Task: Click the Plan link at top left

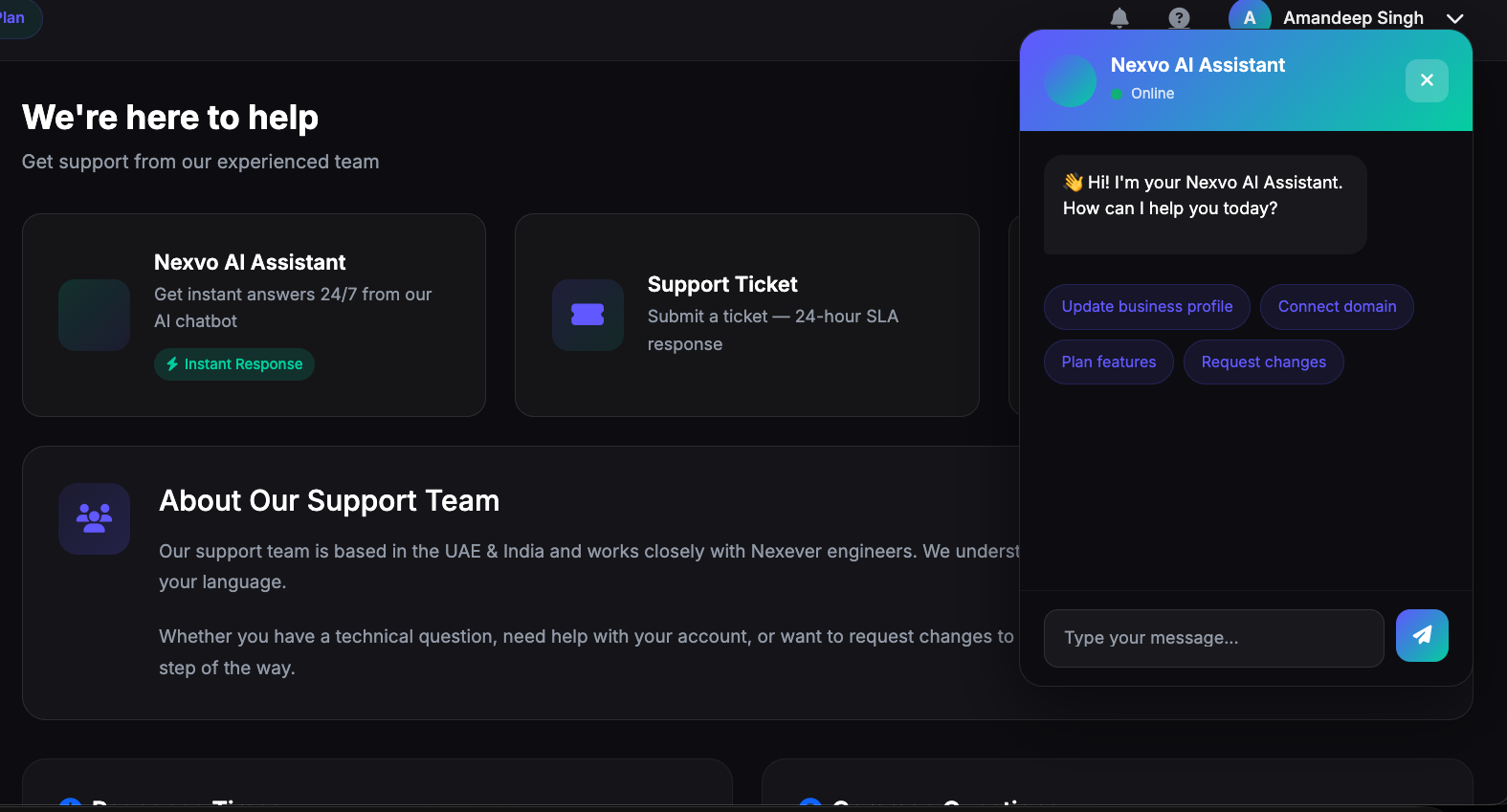Action: [13, 18]
